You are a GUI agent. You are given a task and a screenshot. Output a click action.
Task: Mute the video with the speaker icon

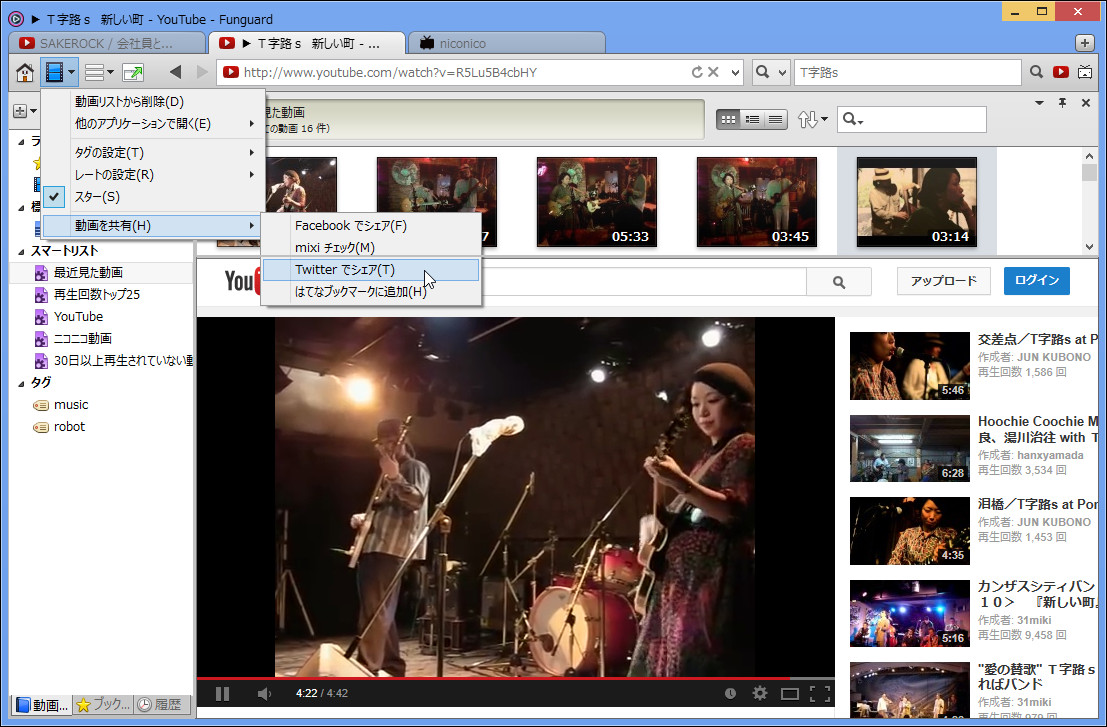pyautogui.click(x=264, y=694)
